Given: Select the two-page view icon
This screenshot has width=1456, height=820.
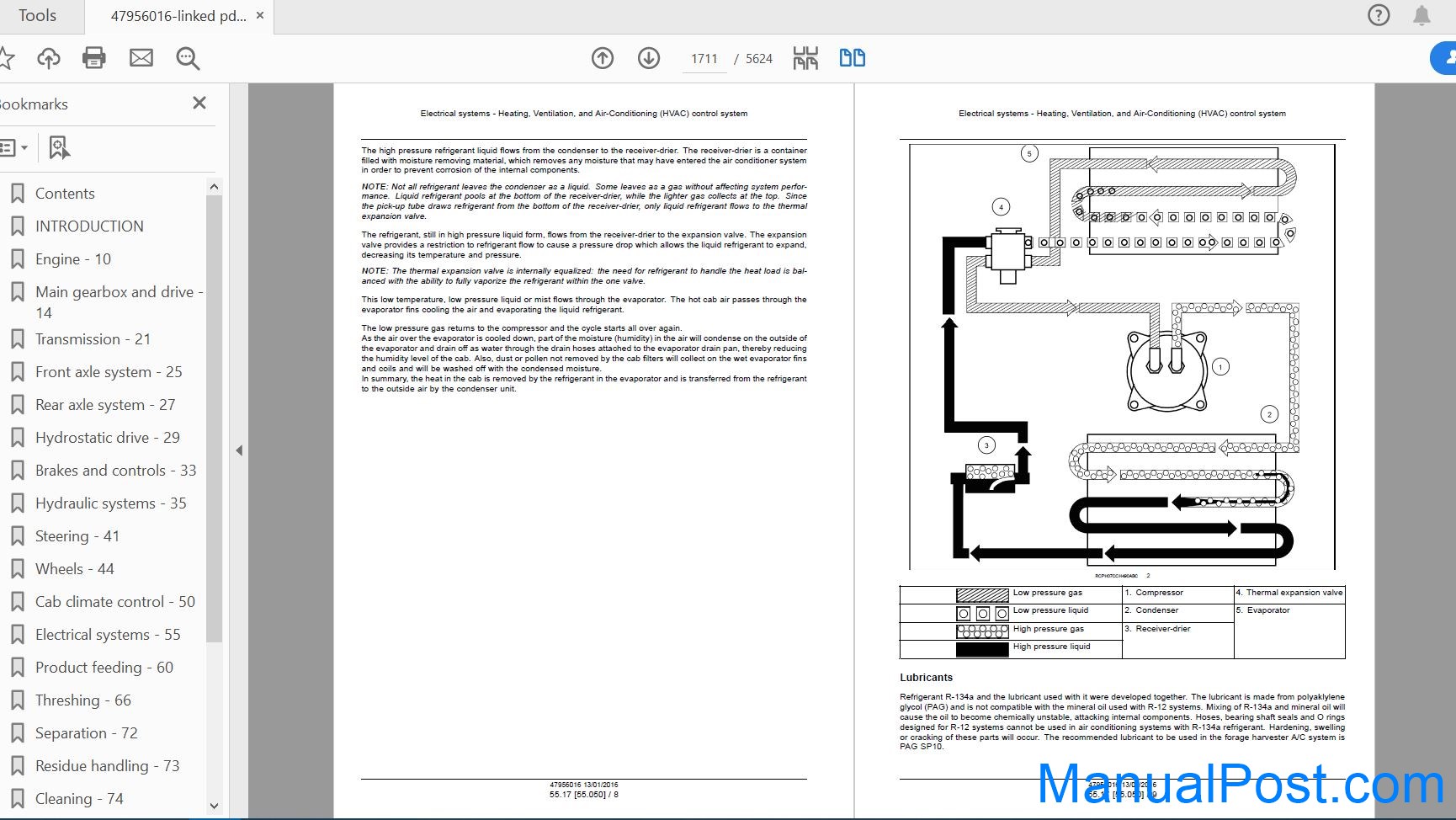Looking at the screenshot, I should click(853, 58).
